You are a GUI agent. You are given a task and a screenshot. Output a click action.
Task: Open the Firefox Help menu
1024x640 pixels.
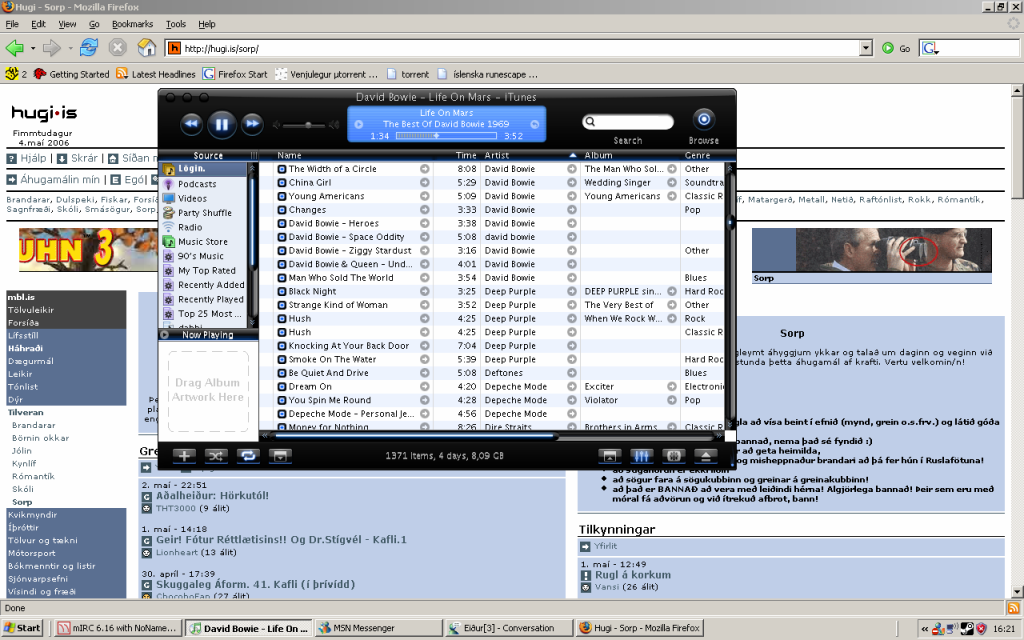[207, 24]
